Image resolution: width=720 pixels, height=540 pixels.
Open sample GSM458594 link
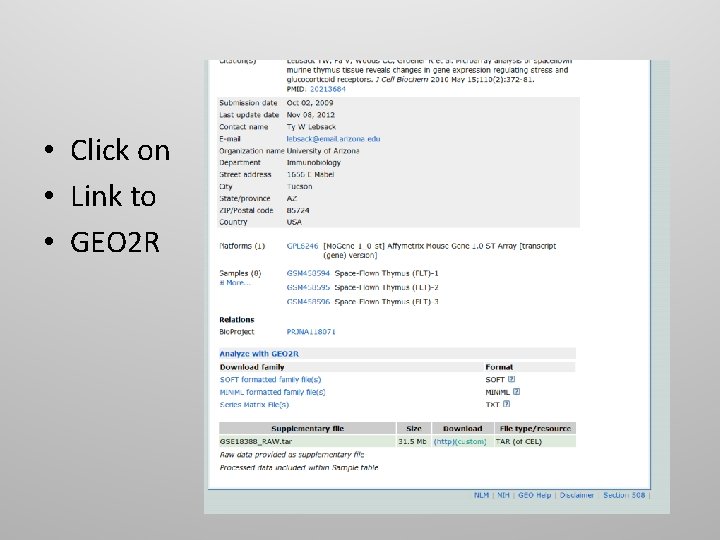tap(308, 273)
